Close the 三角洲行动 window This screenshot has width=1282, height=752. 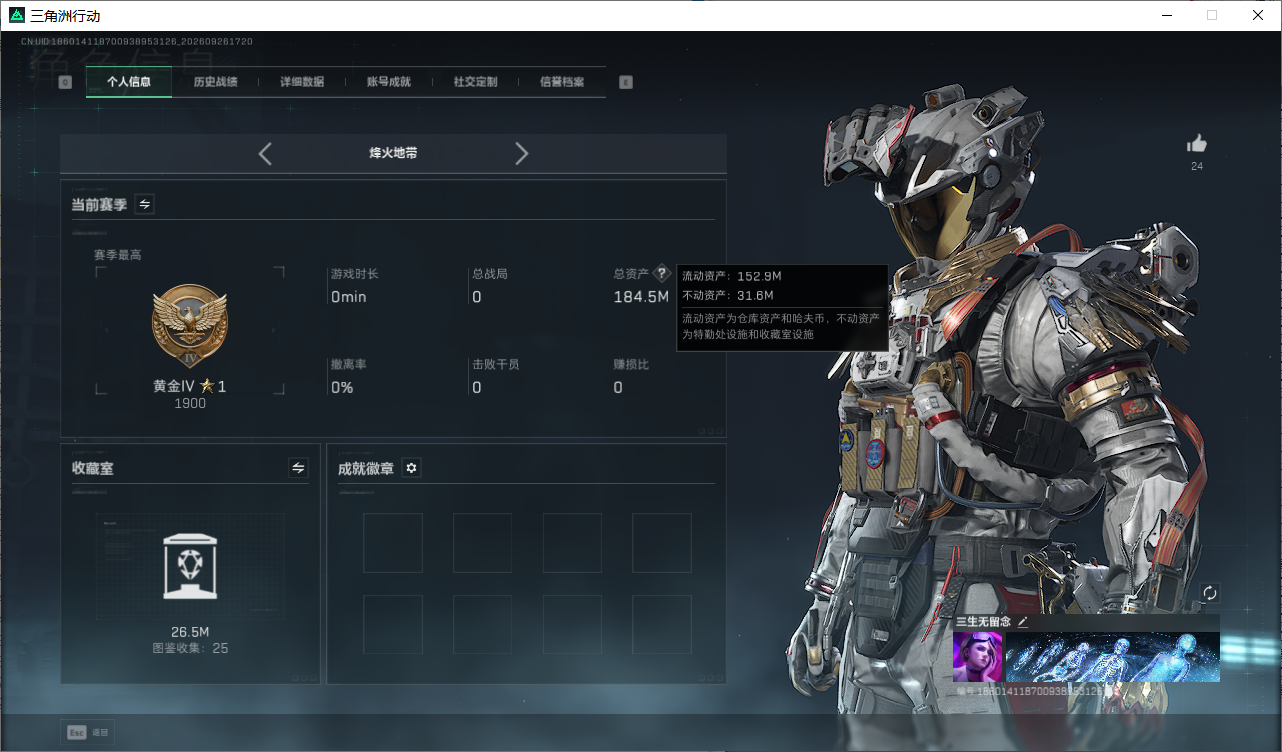coord(1257,15)
